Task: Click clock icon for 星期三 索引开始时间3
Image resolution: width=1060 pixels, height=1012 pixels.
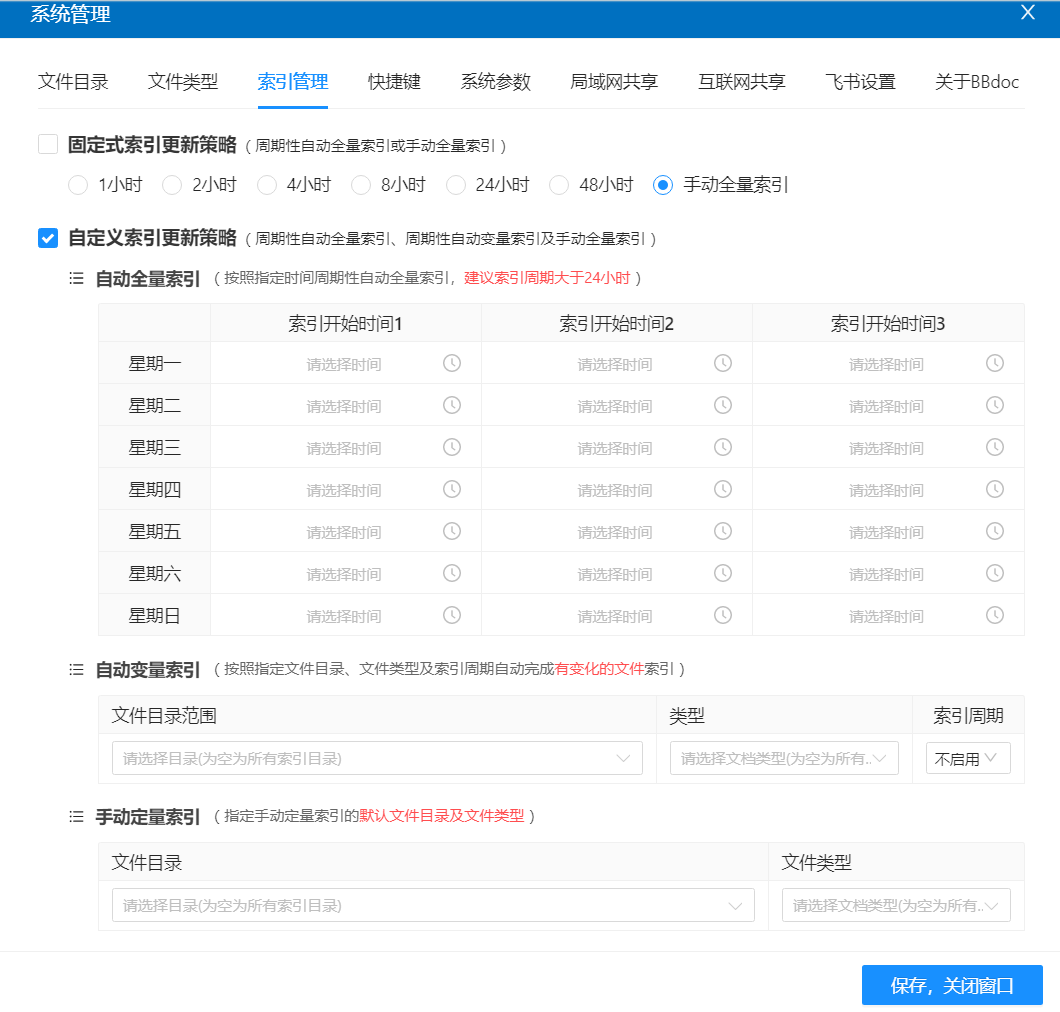Action: (x=994, y=448)
